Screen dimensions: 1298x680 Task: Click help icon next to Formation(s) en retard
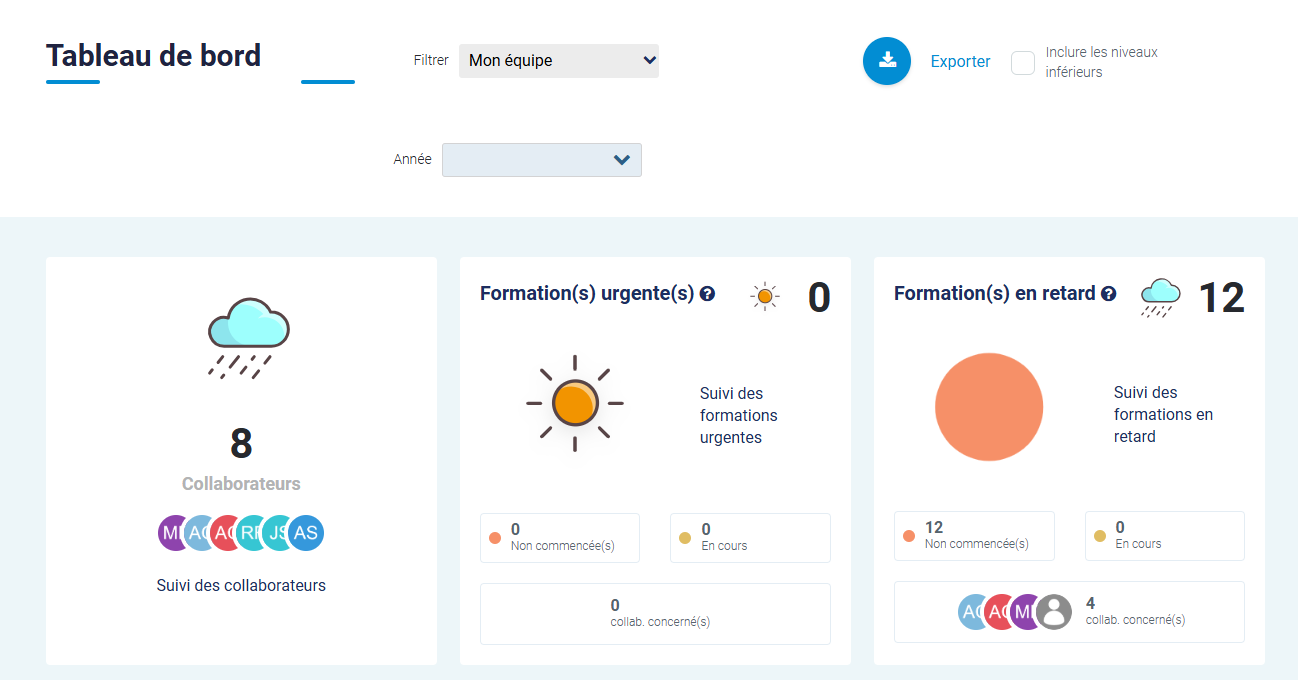[1108, 294]
